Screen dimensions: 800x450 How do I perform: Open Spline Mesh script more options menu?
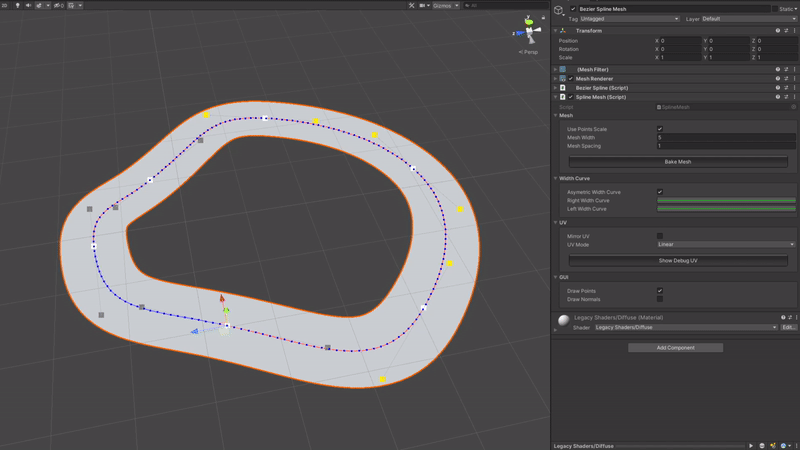[795, 97]
